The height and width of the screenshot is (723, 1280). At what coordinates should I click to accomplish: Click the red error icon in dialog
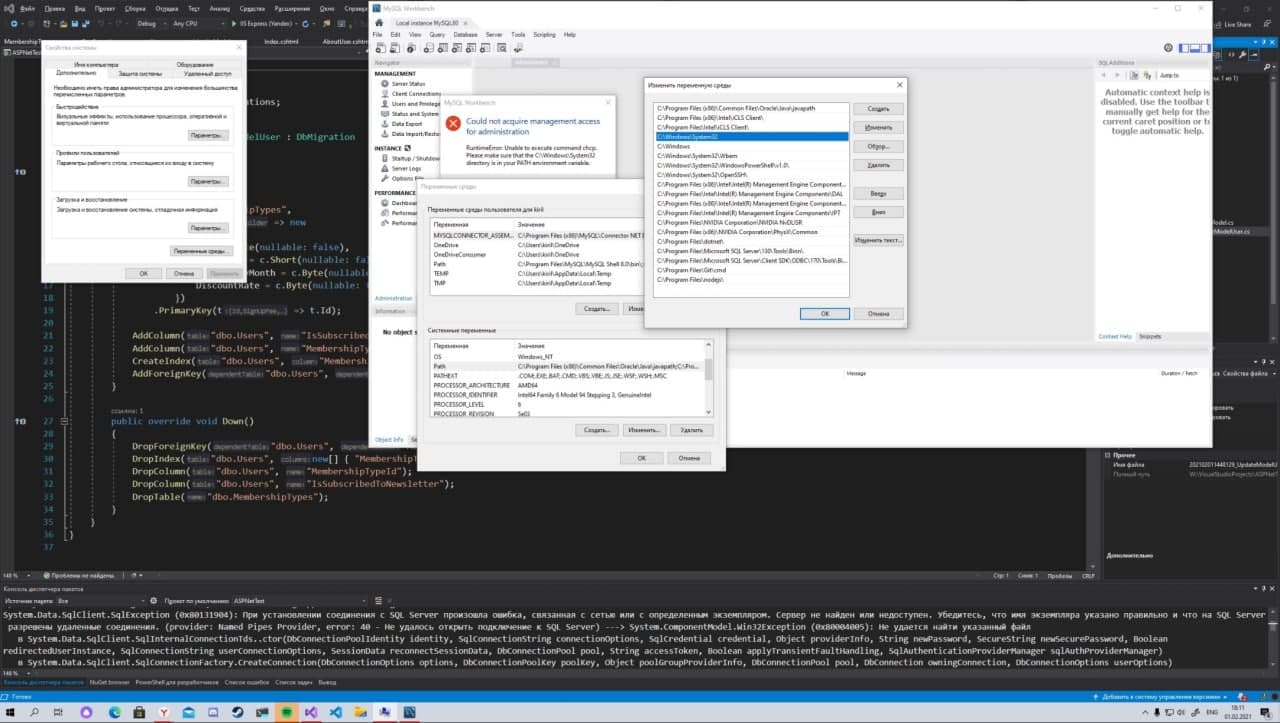[x=453, y=124]
